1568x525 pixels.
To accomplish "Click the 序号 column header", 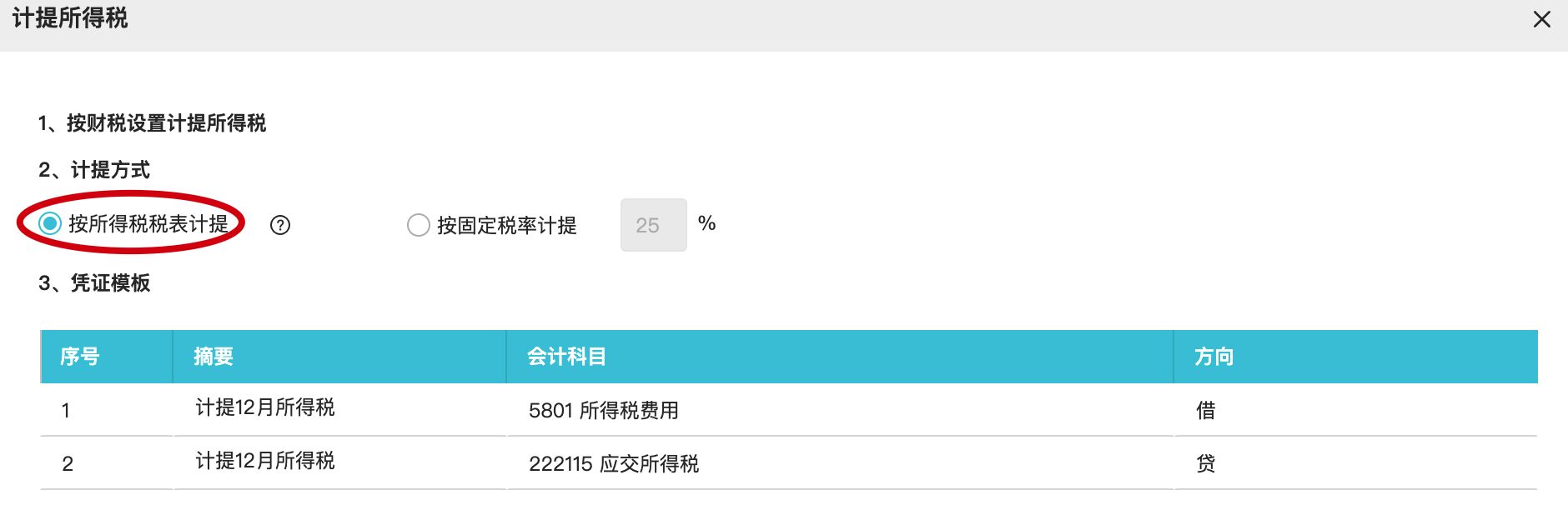I will pos(80,357).
